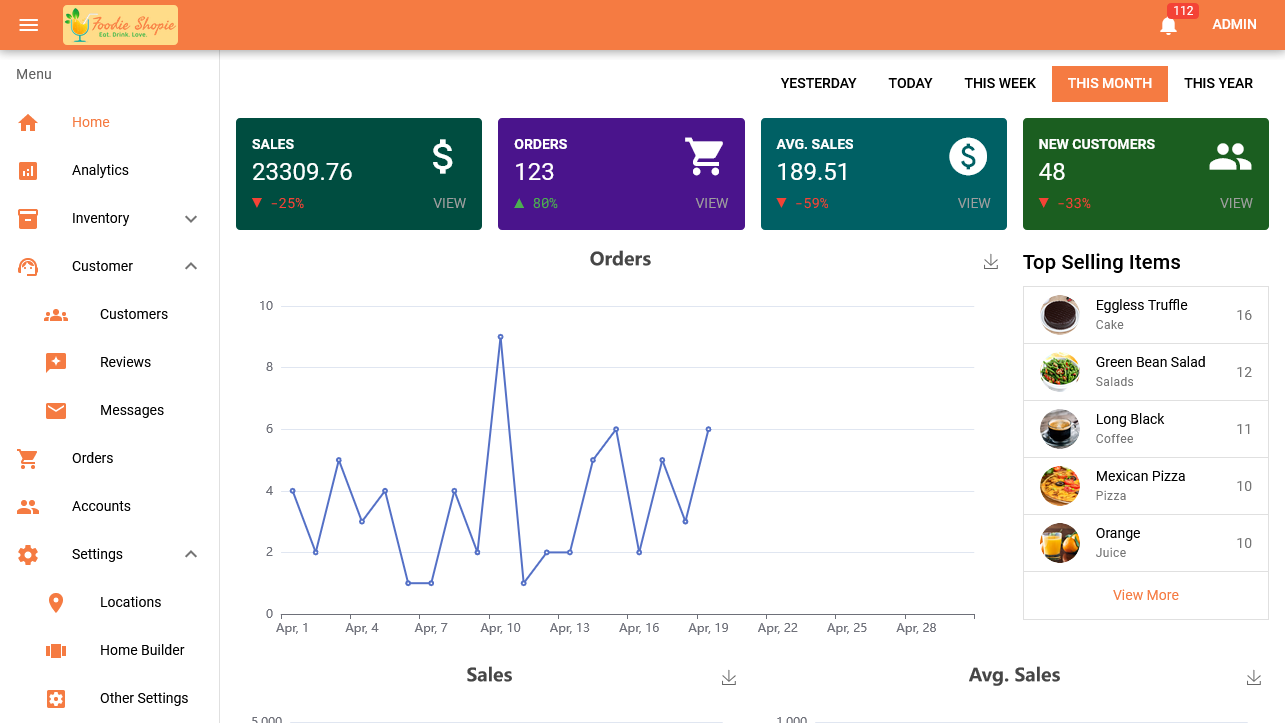
Task: Click cart icon on Orders card
Action: tap(704, 157)
